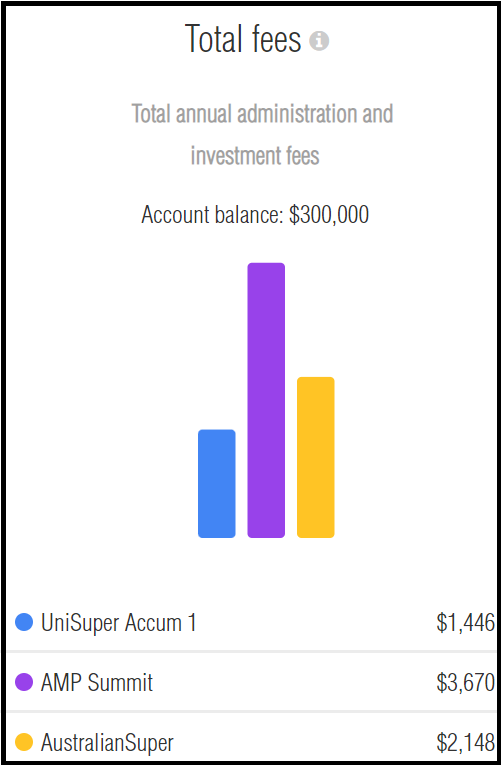Click the tall purple AMP Summit bar
501x765 pixels.
coord(266,400)
